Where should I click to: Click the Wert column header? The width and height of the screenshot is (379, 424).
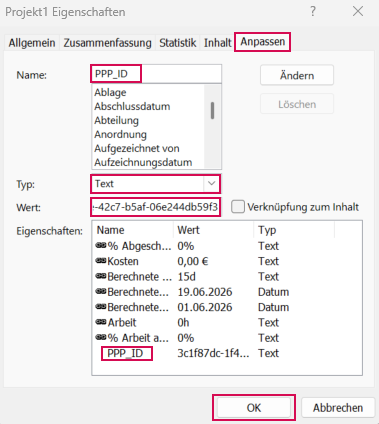[213, 230]
